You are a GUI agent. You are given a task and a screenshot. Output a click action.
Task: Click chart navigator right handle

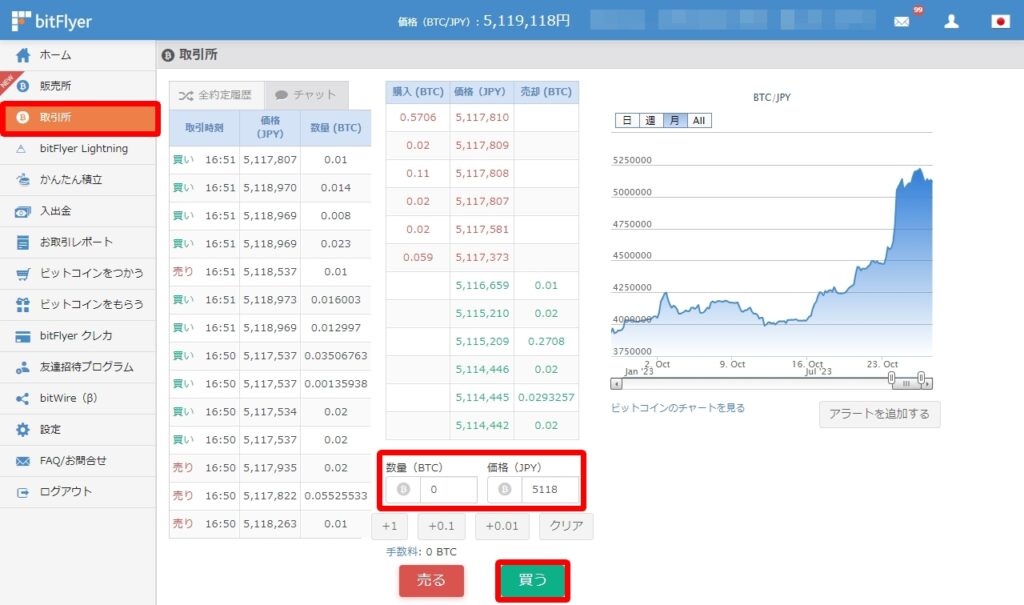[921, 378]
